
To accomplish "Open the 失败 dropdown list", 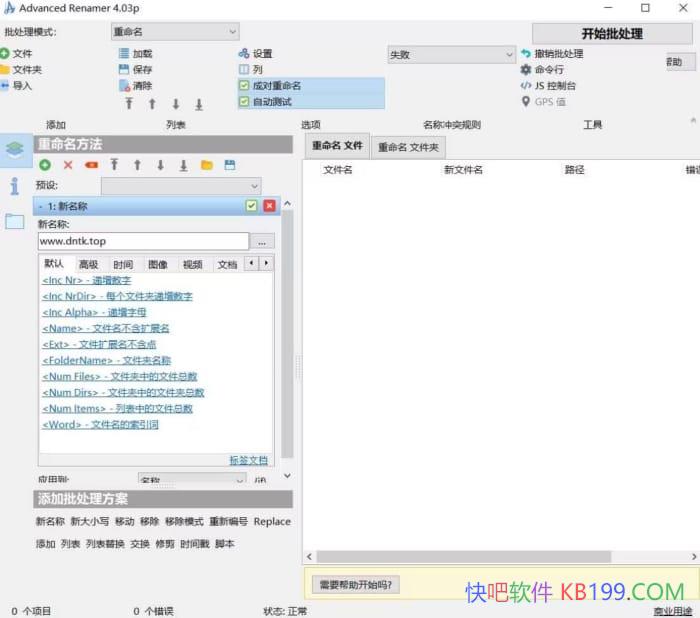I will (451, 55).
